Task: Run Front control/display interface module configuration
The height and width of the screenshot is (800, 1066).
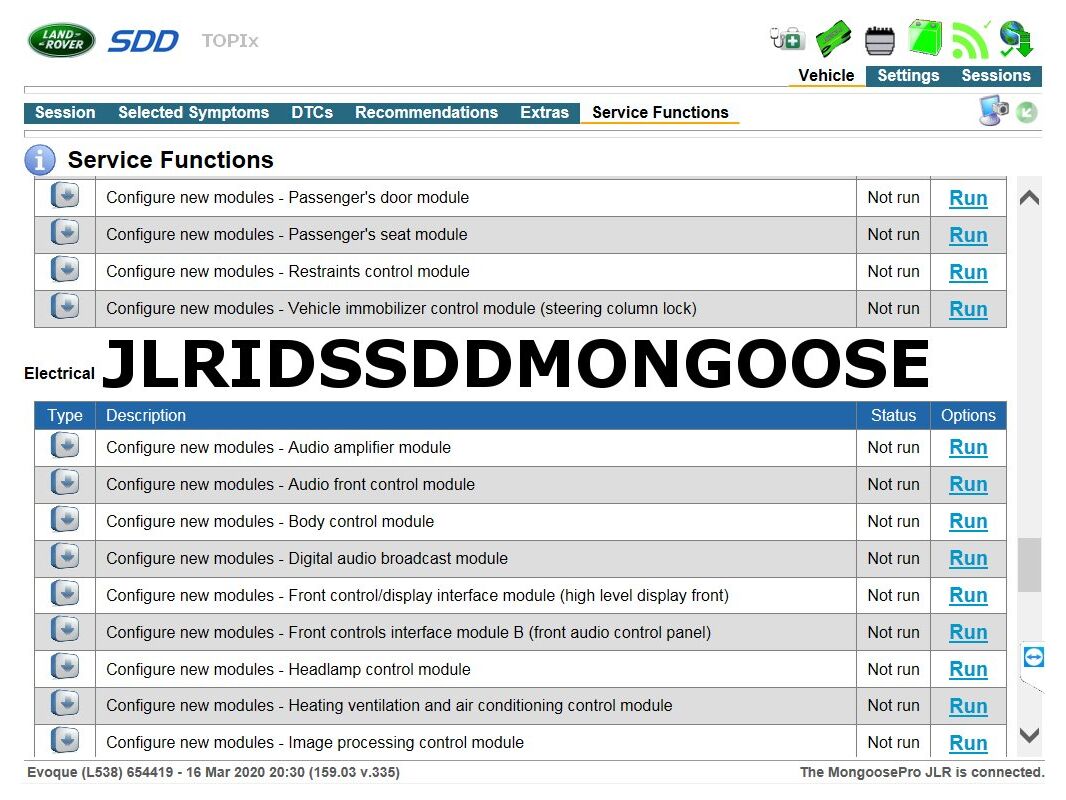Action: (x=967, y=595)
